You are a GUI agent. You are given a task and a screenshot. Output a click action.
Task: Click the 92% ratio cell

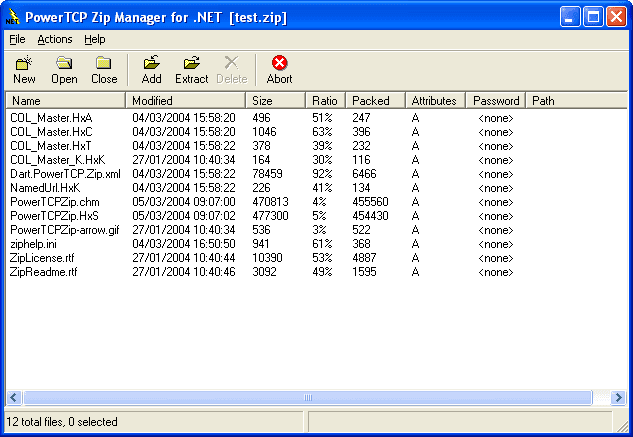point(322,174)
